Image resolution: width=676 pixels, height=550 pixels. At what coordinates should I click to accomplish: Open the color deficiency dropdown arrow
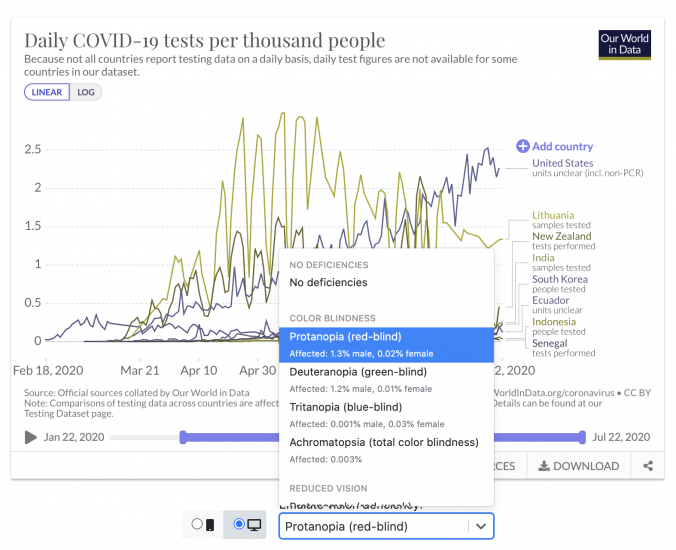click(481, 526)
